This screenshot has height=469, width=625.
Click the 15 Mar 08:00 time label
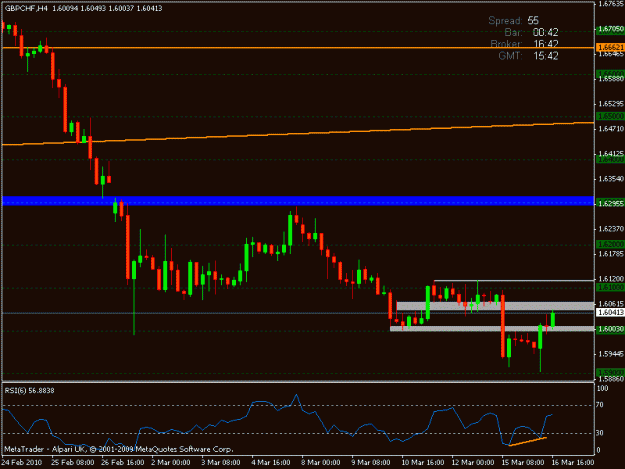point(523,462)
